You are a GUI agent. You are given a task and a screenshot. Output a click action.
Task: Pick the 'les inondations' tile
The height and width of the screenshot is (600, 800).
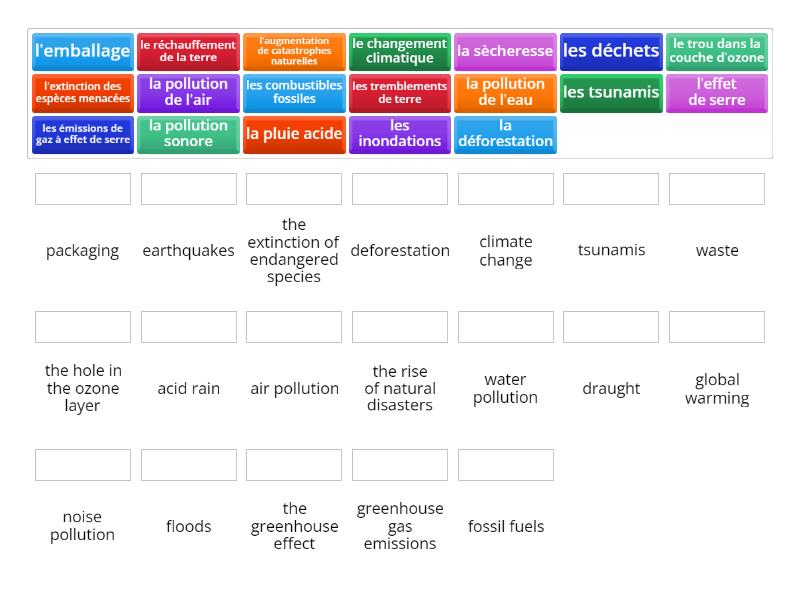coord(400,134)
